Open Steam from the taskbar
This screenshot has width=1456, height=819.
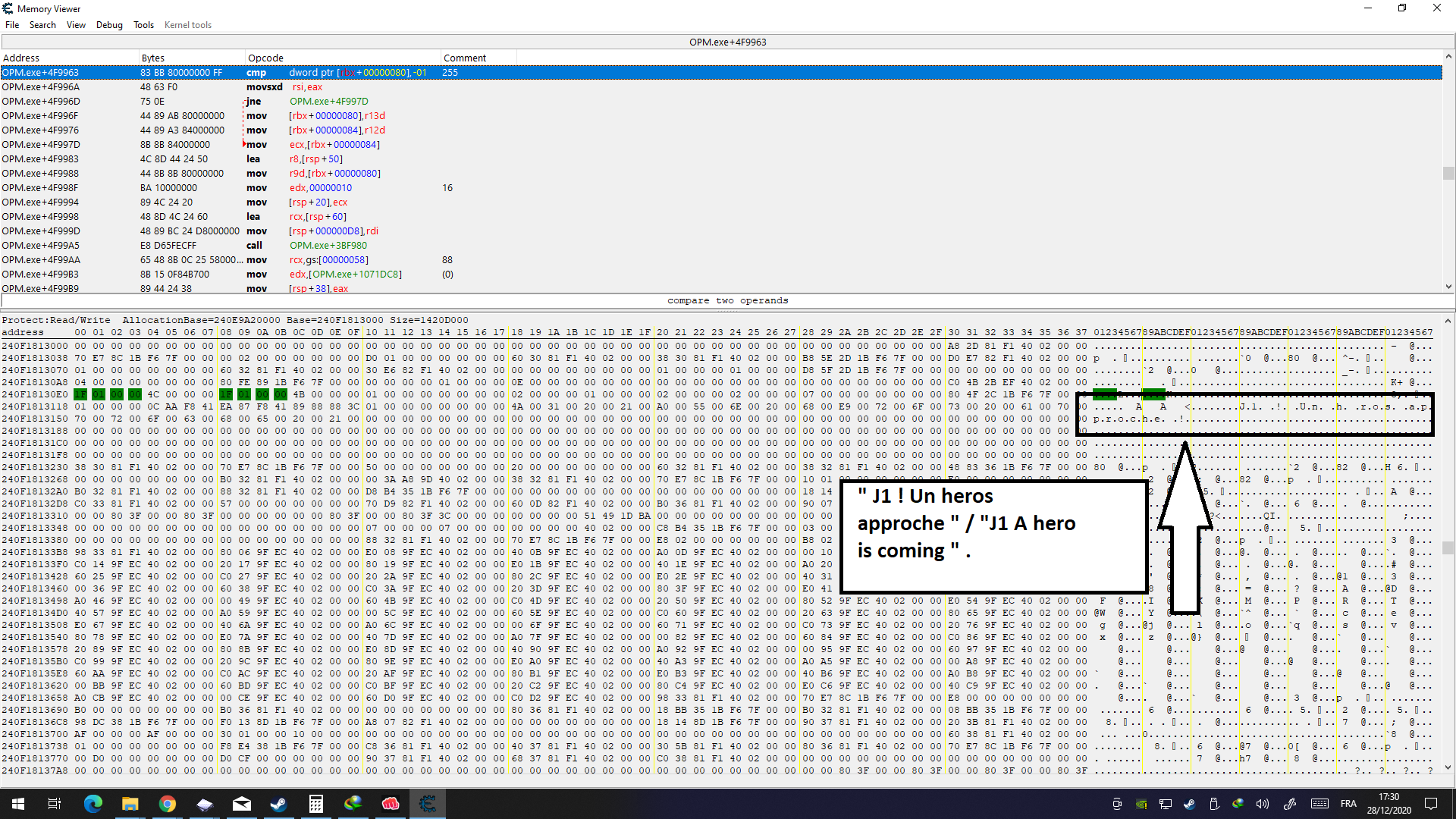(x=279, y=804)
